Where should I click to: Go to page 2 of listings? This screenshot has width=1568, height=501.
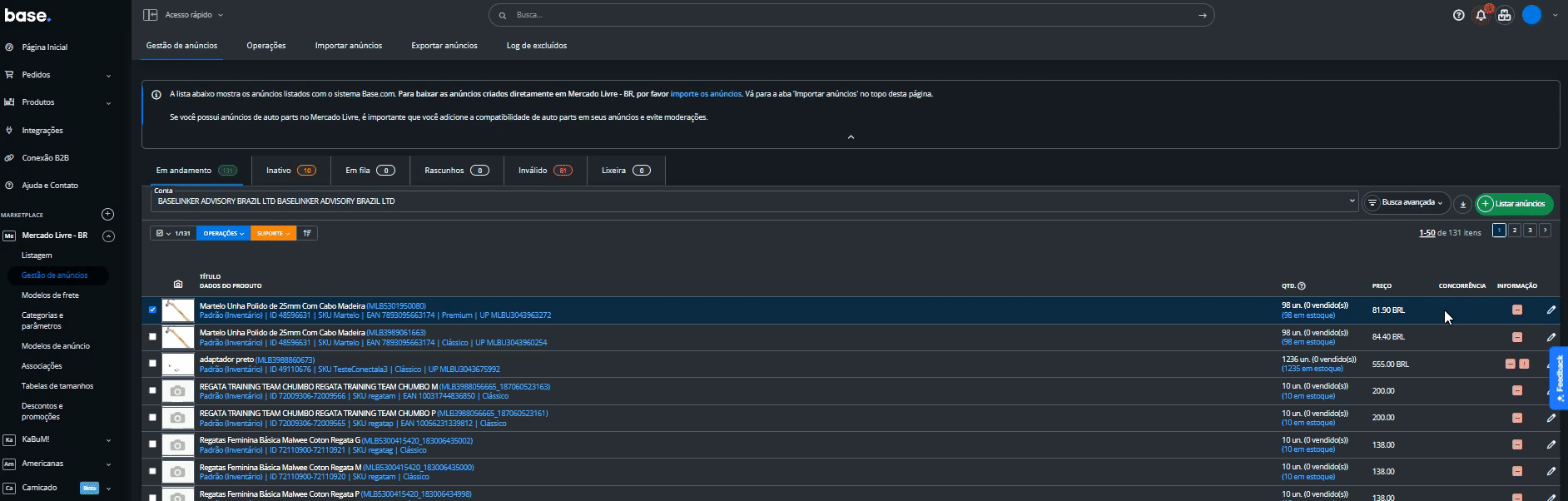(x=1515, y=231)
